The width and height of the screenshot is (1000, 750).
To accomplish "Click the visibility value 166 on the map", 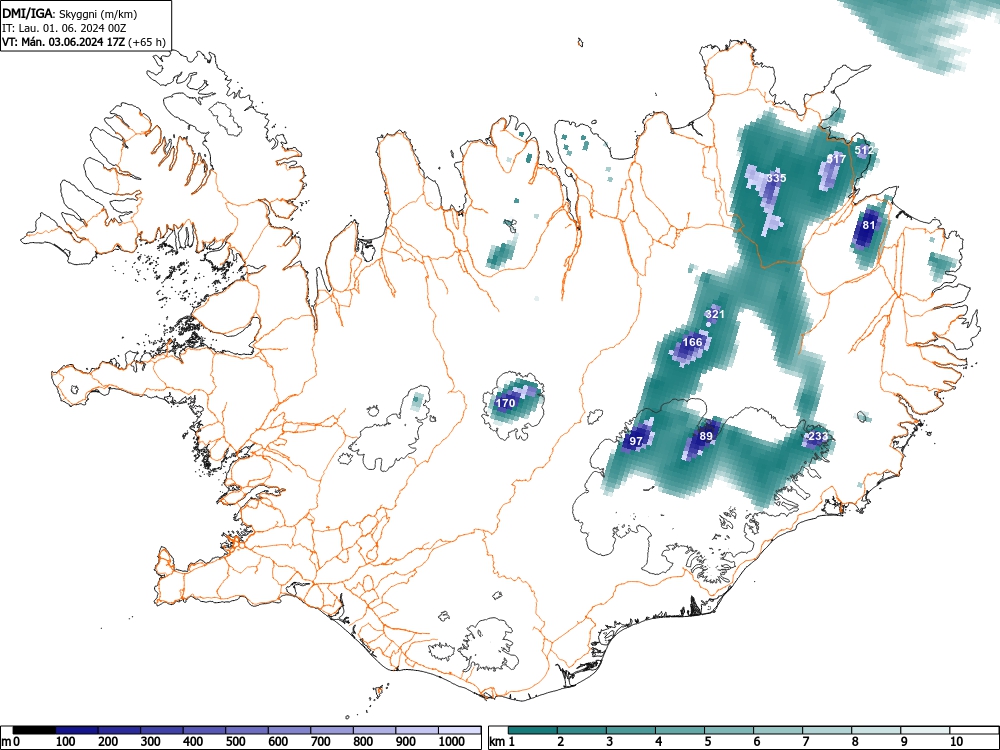I will pyautogui.click(x=693, y=342).
